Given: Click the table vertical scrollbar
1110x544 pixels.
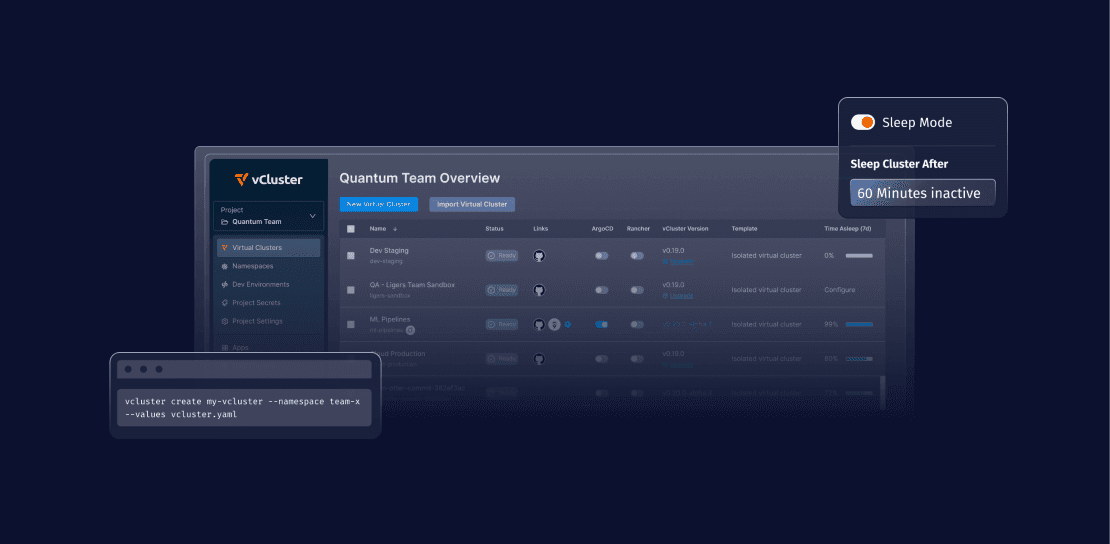Looking at the screenshot, I should click(x=881, y=392).
